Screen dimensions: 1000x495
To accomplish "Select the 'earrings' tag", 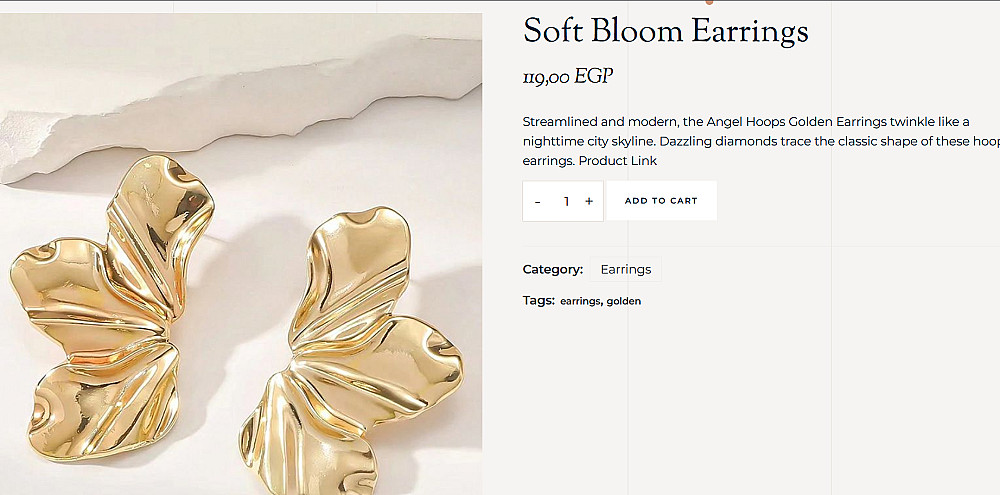I will coord(580,301).
